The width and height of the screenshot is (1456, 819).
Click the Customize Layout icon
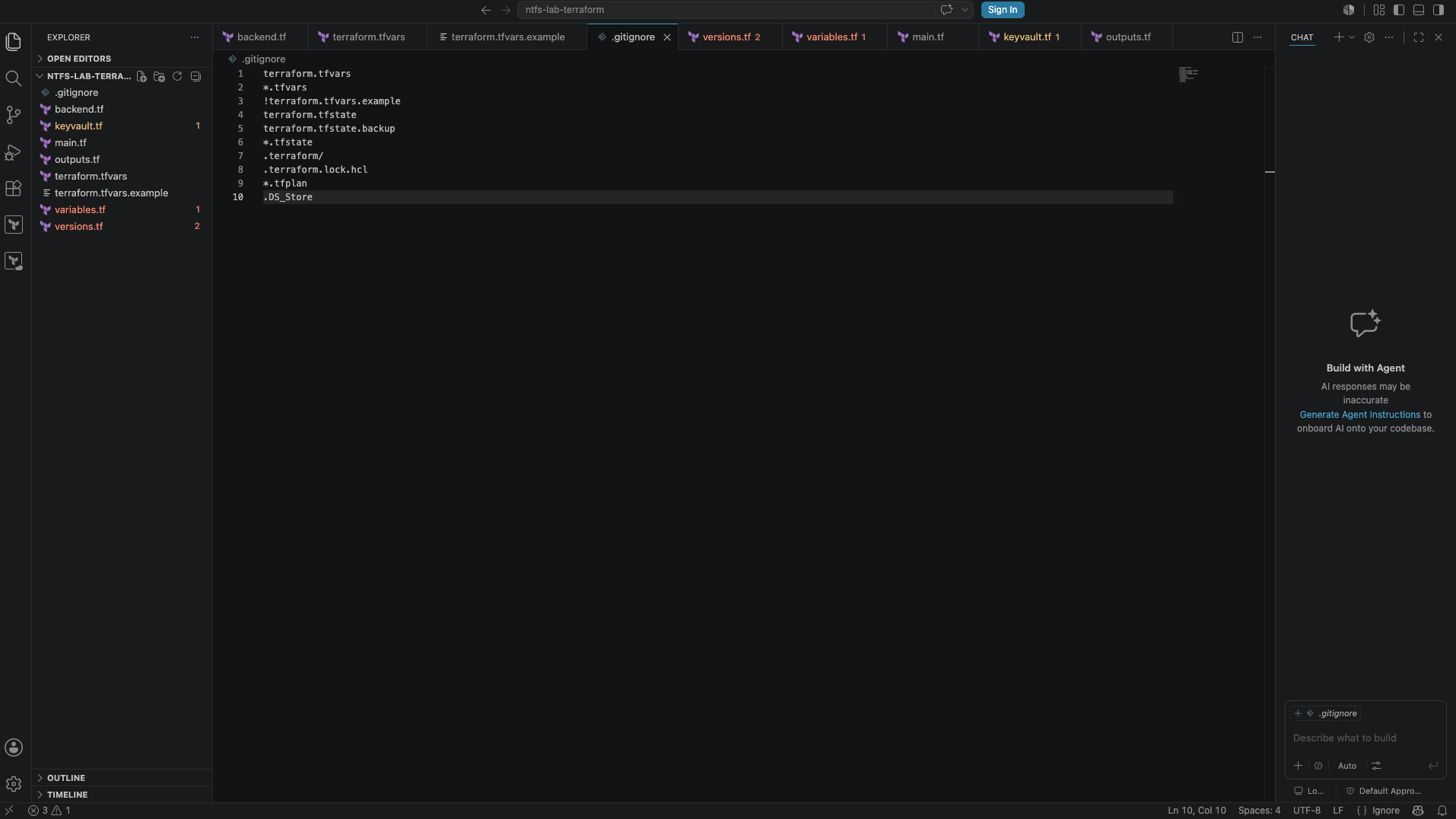point(1379,10)
